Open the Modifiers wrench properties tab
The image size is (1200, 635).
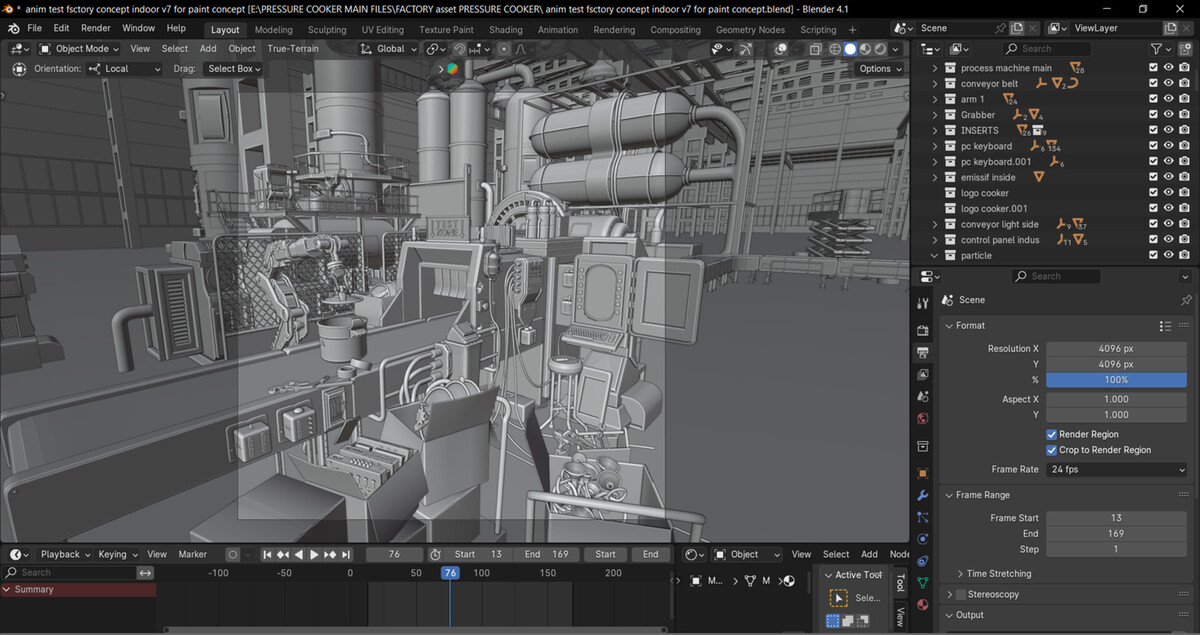[x=922, y=495]
